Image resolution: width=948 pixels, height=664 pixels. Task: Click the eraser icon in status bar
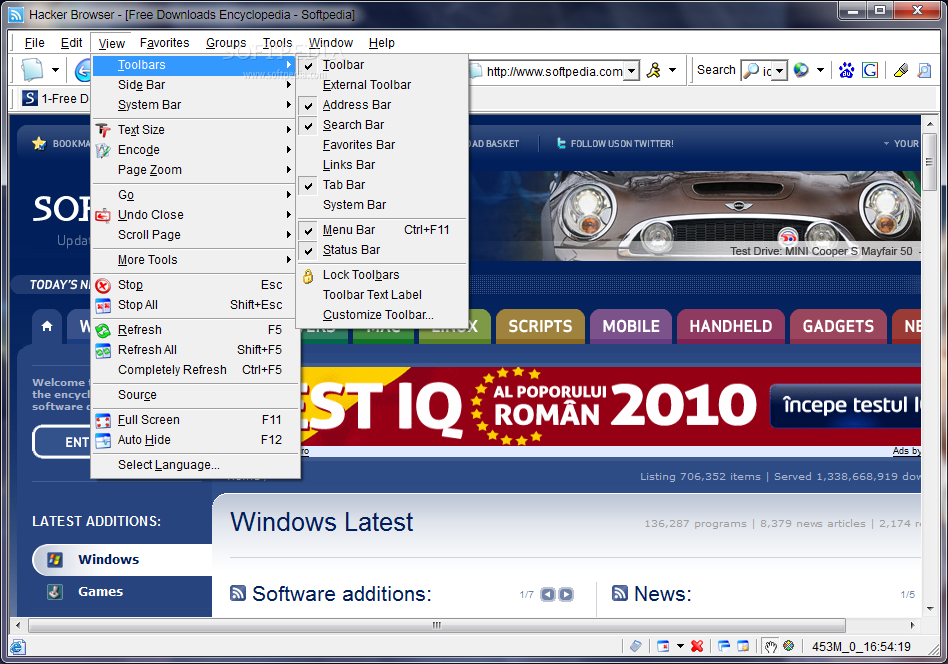pyautogui.click(x=635, y=646)
